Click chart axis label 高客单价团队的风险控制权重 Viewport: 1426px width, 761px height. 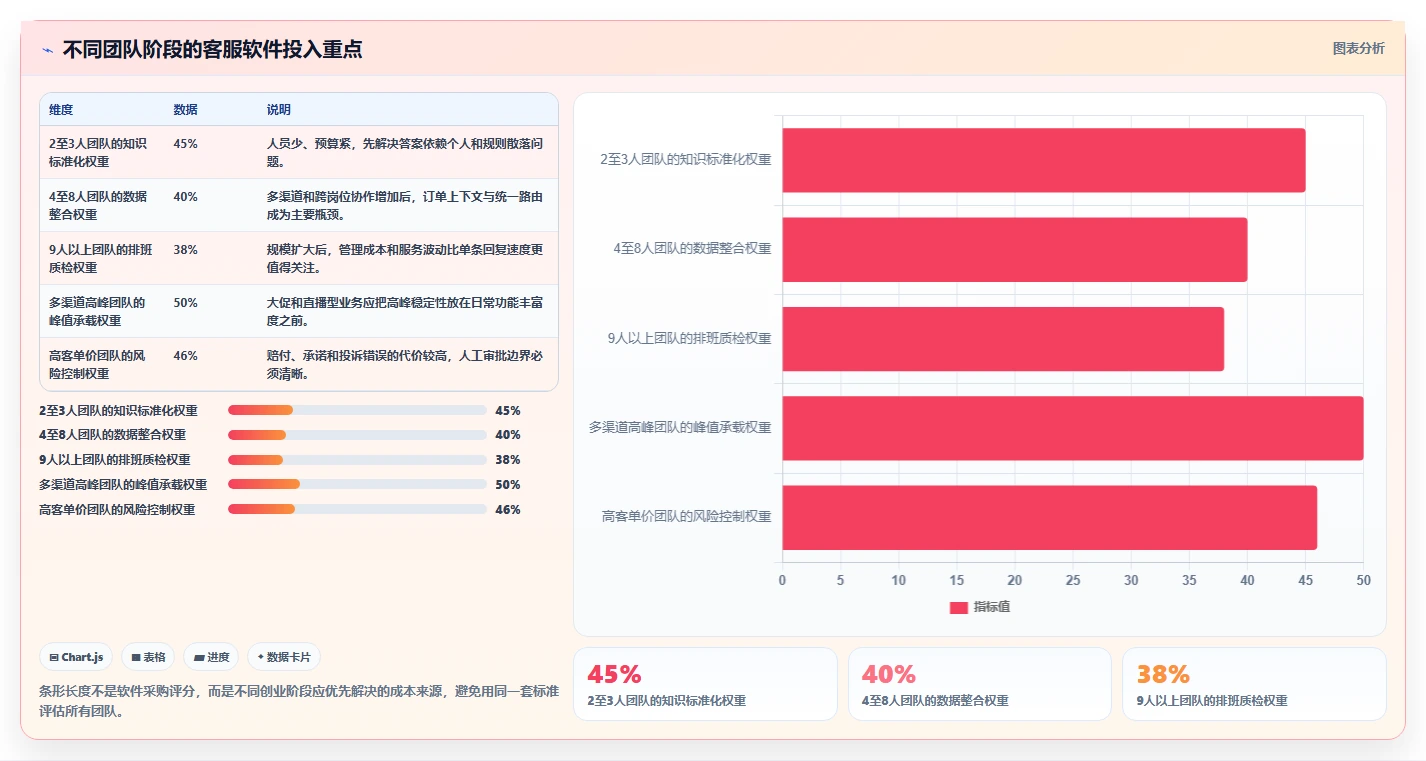686,517
